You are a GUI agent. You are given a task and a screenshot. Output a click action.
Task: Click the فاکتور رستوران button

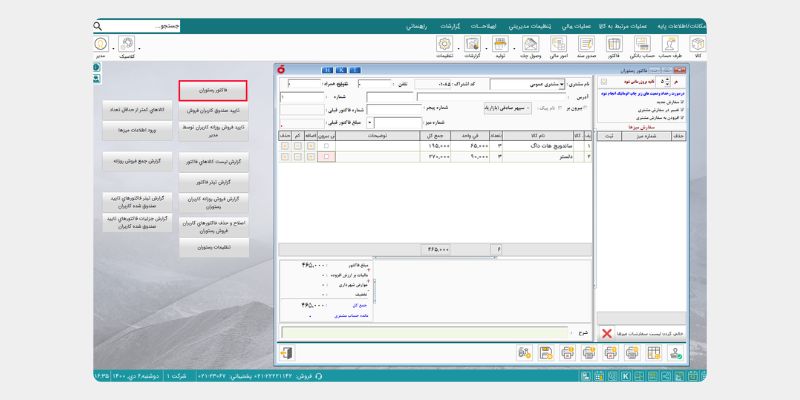point(213,90)
